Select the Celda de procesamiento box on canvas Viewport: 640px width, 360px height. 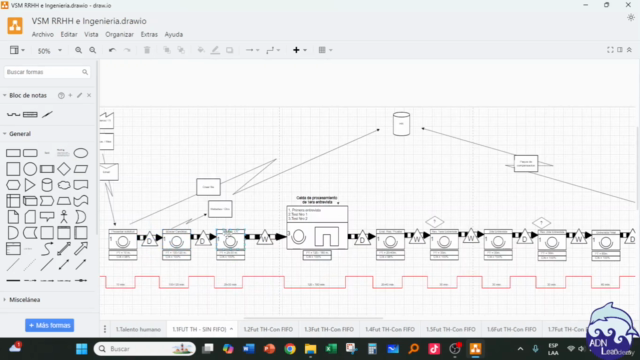[x=317, y=227]
